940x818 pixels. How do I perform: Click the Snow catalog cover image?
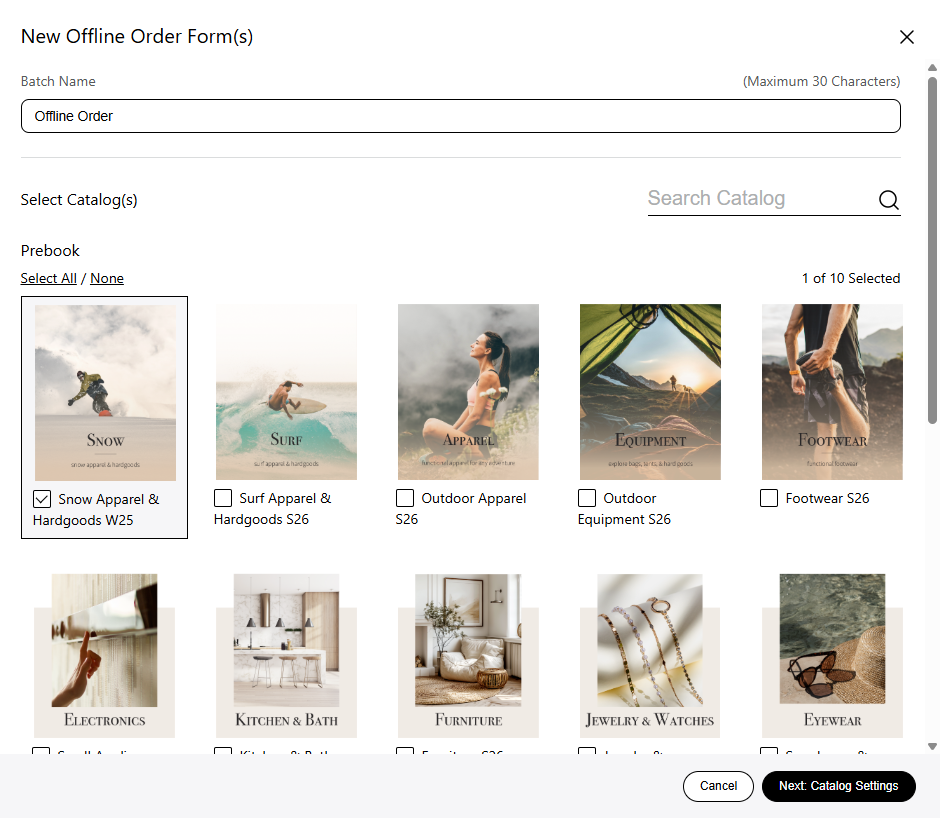pyautogui.click(x=105, y=392)
